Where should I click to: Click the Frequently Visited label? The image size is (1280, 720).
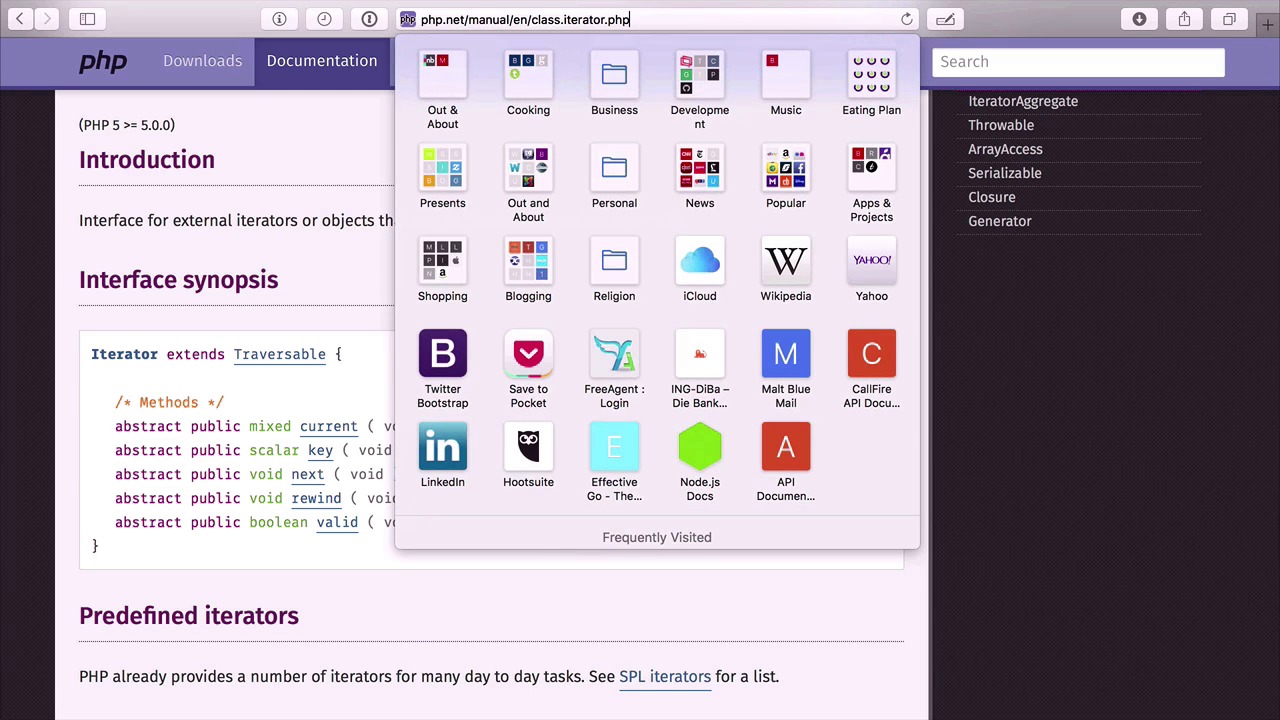click(x=657, y=537)
